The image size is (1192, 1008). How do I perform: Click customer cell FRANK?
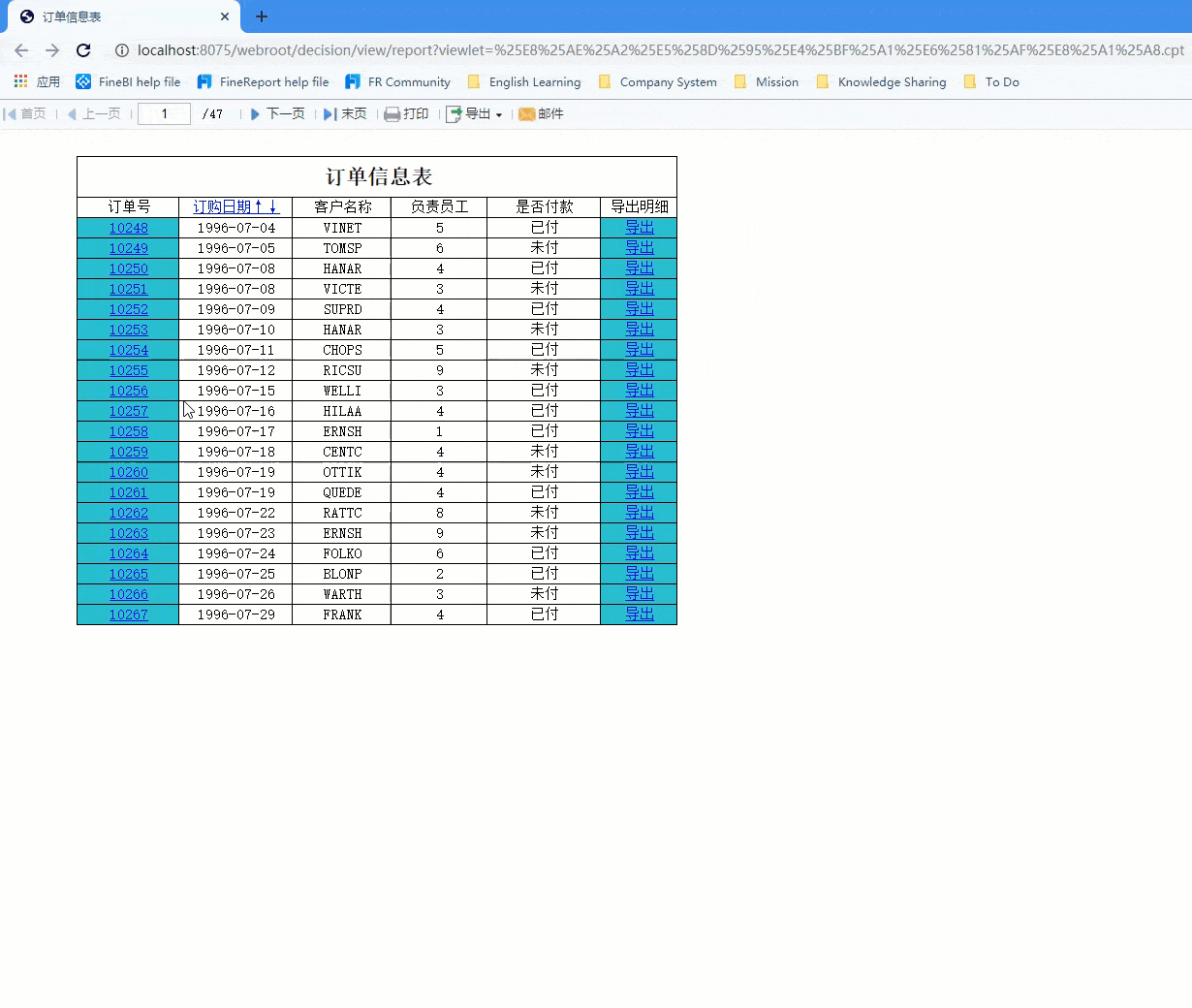pos(343,614)
